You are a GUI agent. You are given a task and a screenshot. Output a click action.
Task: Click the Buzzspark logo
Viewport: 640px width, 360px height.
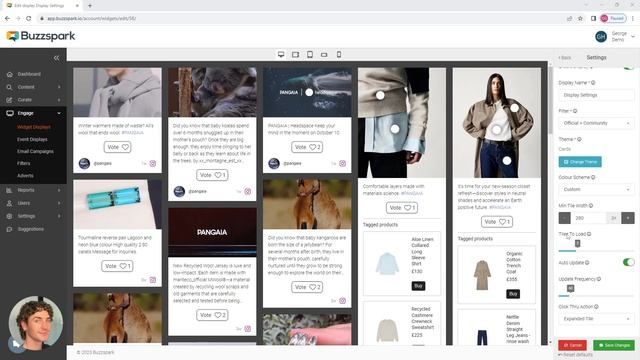tap(41, 36)
